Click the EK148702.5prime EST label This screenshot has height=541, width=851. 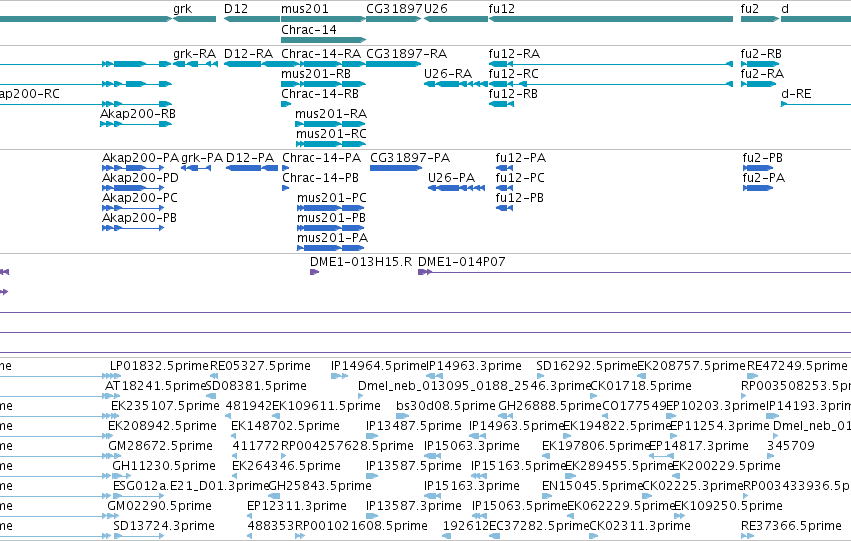tap(285, 427)
